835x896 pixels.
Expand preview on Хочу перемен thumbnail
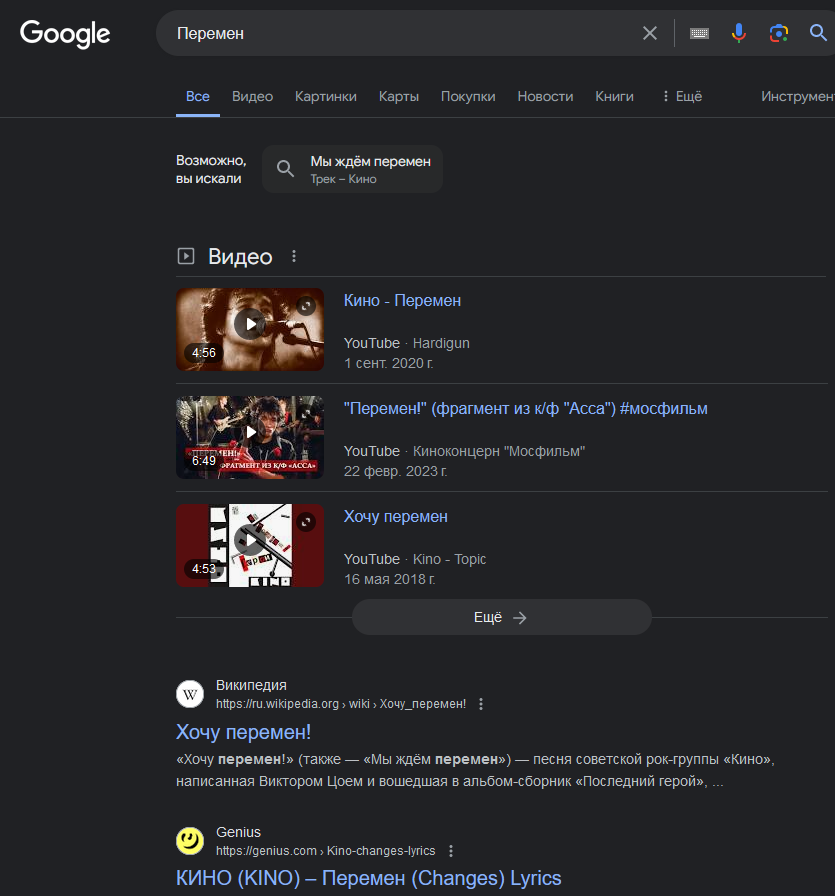point(306,522)
